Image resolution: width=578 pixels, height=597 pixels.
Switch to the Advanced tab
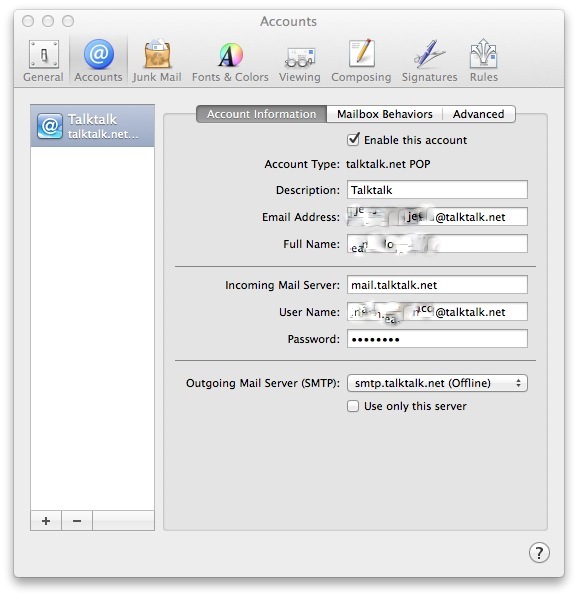(x=479, y=114)
